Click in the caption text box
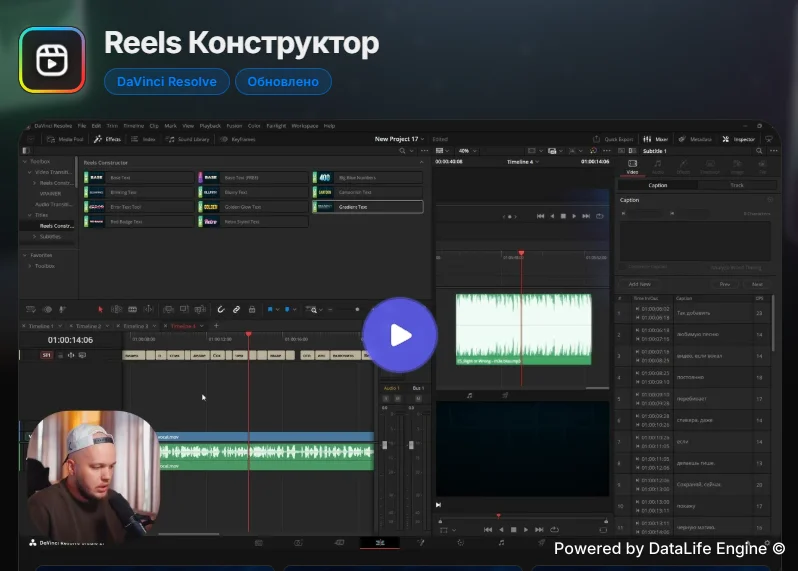Image resolution: width=798 pixels, height=571 pixels. pyautogui.click(x=695, y=241)
